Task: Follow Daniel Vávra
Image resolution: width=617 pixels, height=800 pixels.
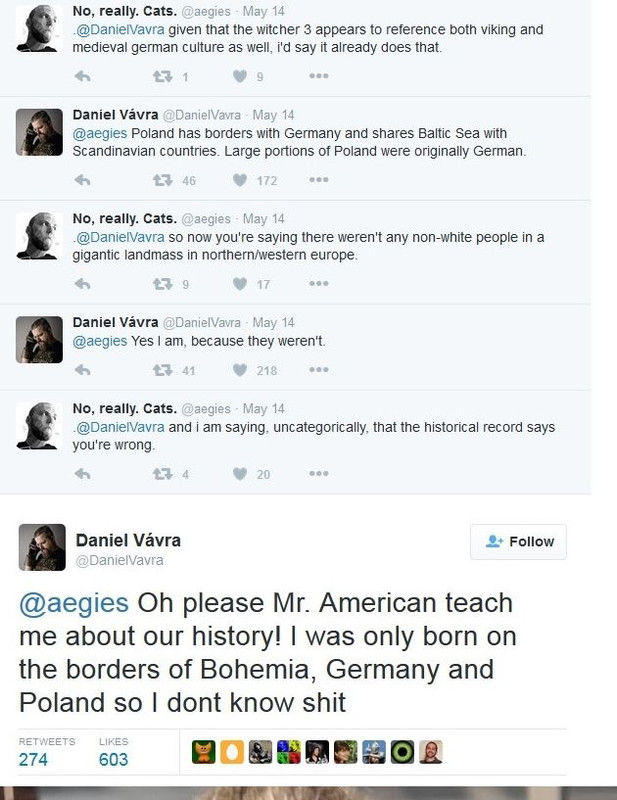Action: [518, 541]
